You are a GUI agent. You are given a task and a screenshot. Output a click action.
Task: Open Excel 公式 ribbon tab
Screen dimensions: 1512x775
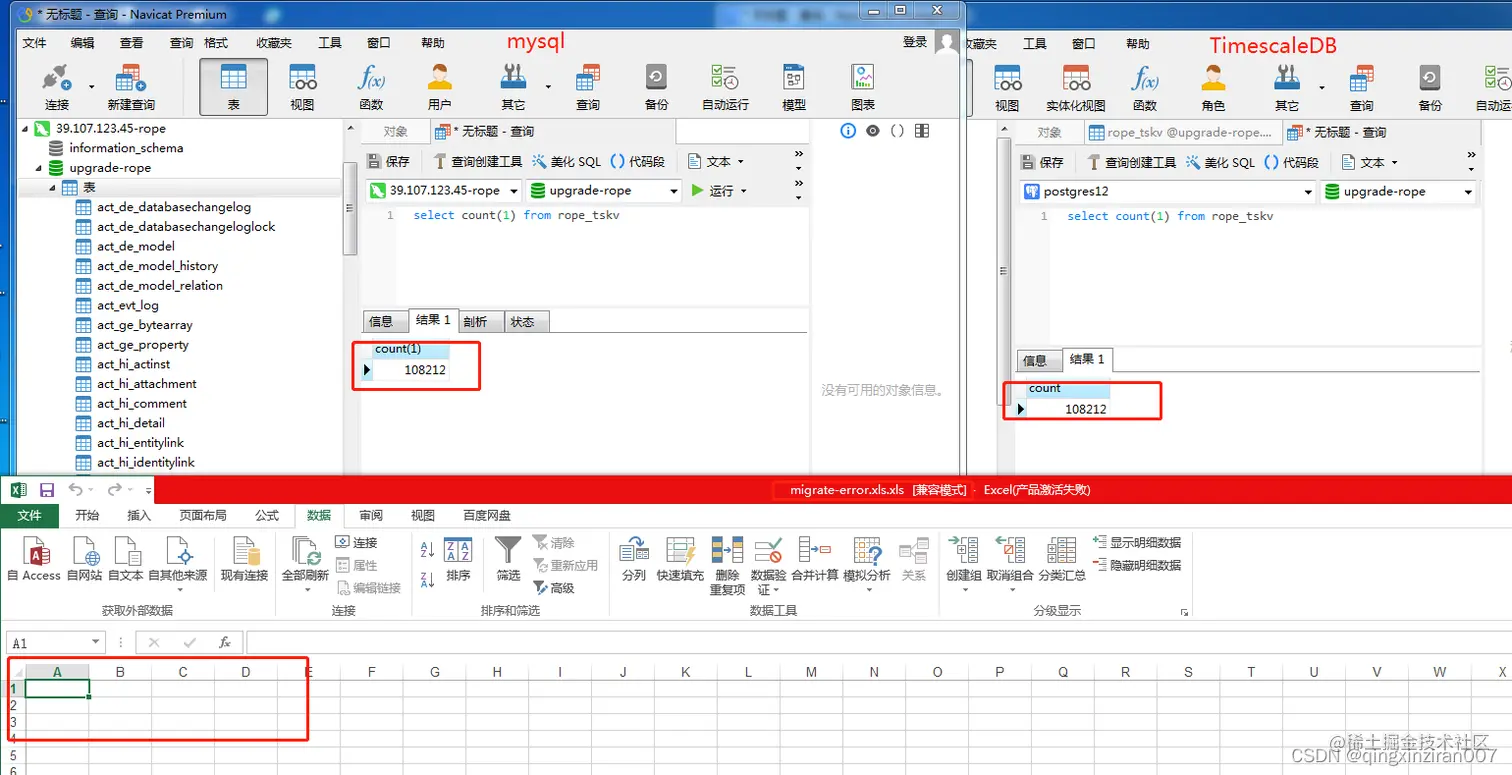click(267, 515)
